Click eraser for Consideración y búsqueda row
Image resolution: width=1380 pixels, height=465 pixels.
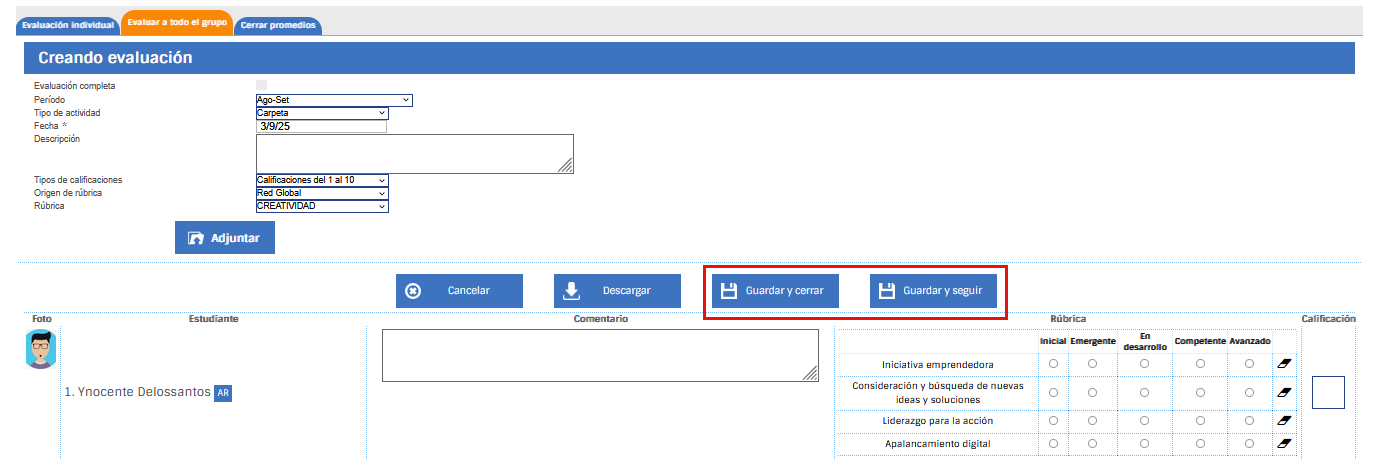click(x=1285, y=392)
